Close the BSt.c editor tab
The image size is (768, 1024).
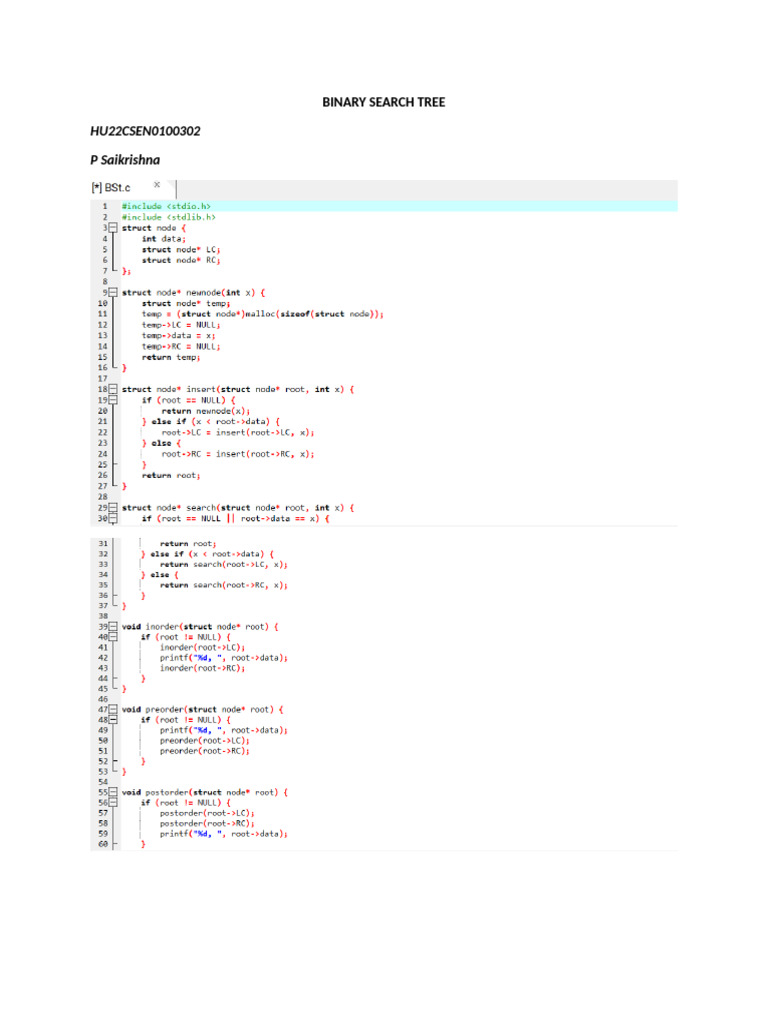coord(157,185)
